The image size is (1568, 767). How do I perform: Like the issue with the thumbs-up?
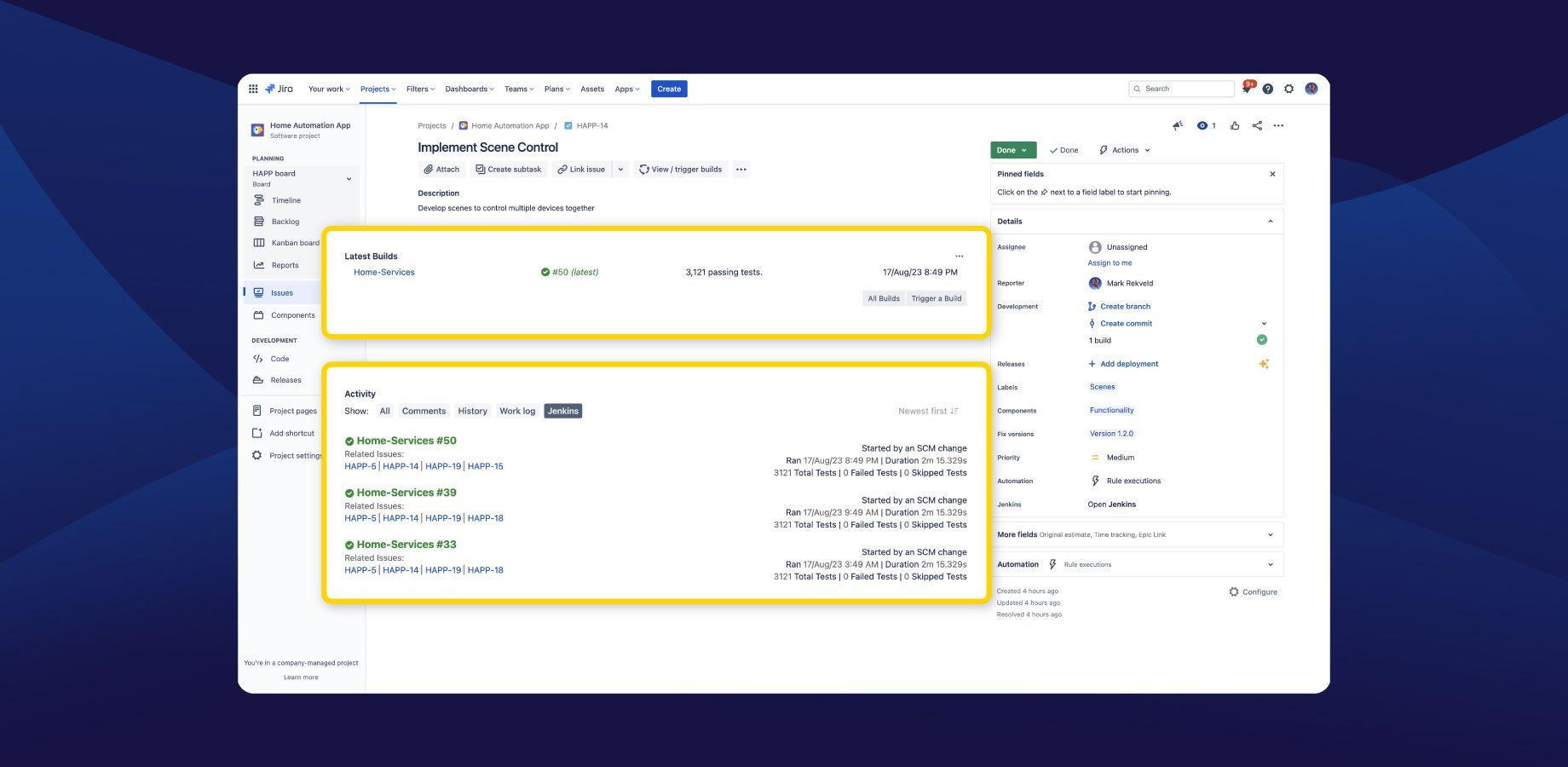tap(1235, 125)
